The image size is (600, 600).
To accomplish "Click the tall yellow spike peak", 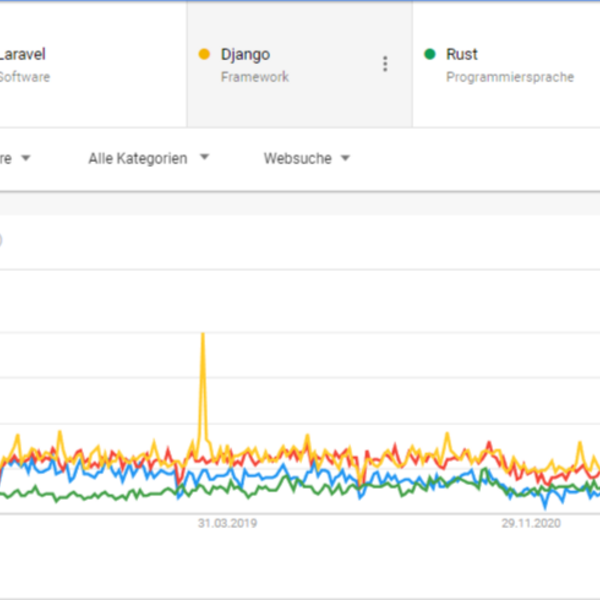I will pyautogui.click(x=203, y=335).
